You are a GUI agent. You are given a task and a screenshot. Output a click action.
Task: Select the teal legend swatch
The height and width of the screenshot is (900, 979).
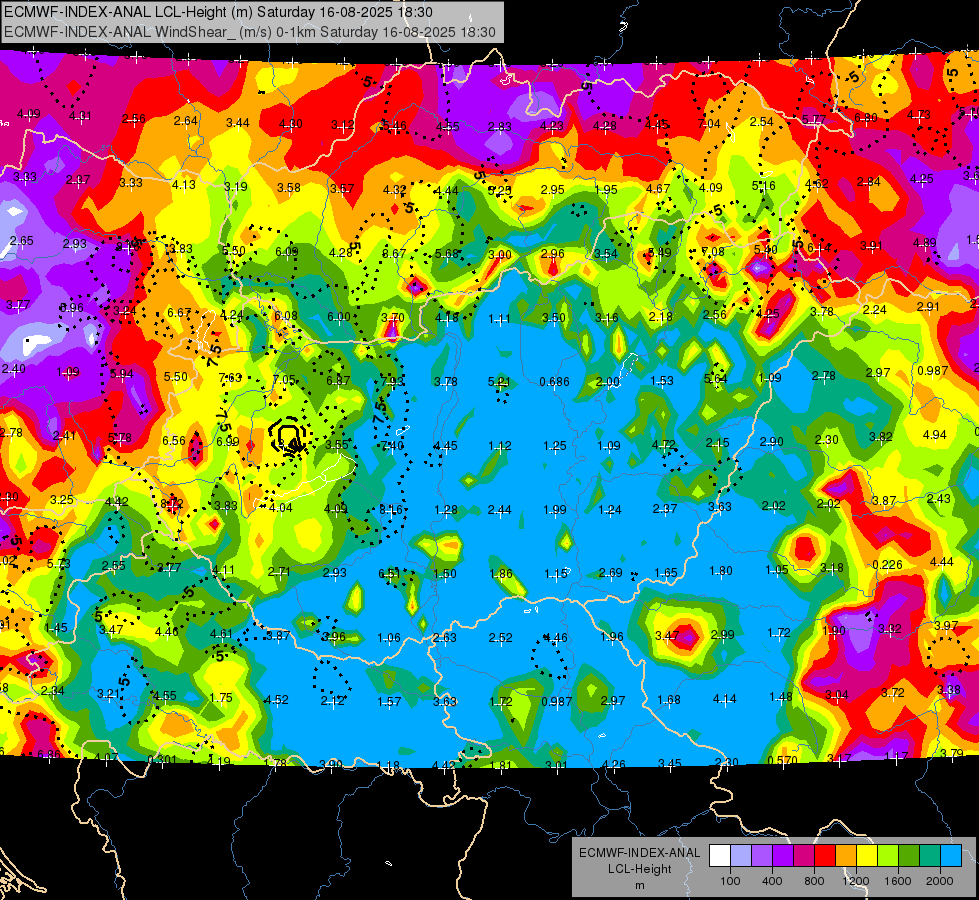pyautogui.click(x=930, y=855)
